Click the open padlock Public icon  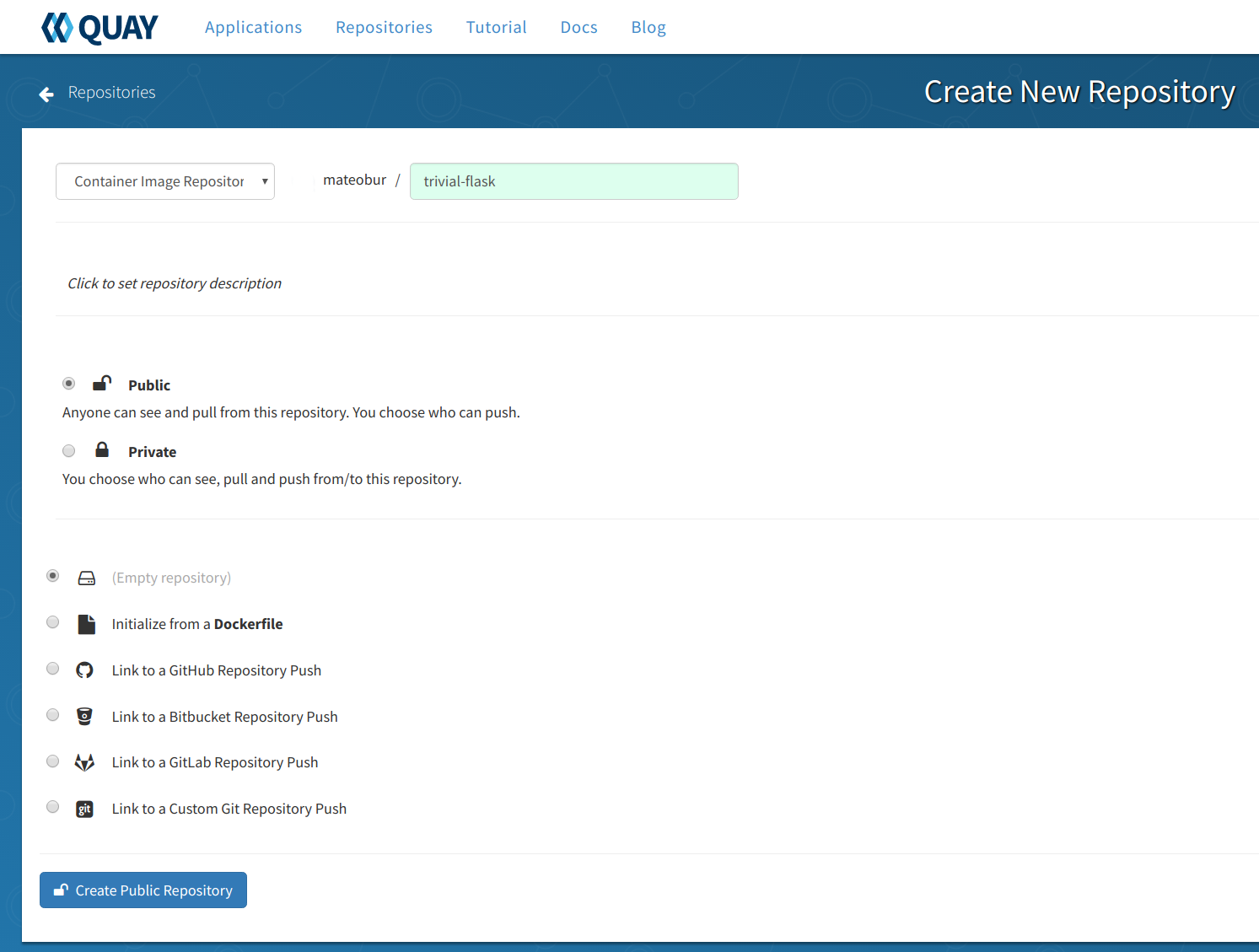coord(102,384)
